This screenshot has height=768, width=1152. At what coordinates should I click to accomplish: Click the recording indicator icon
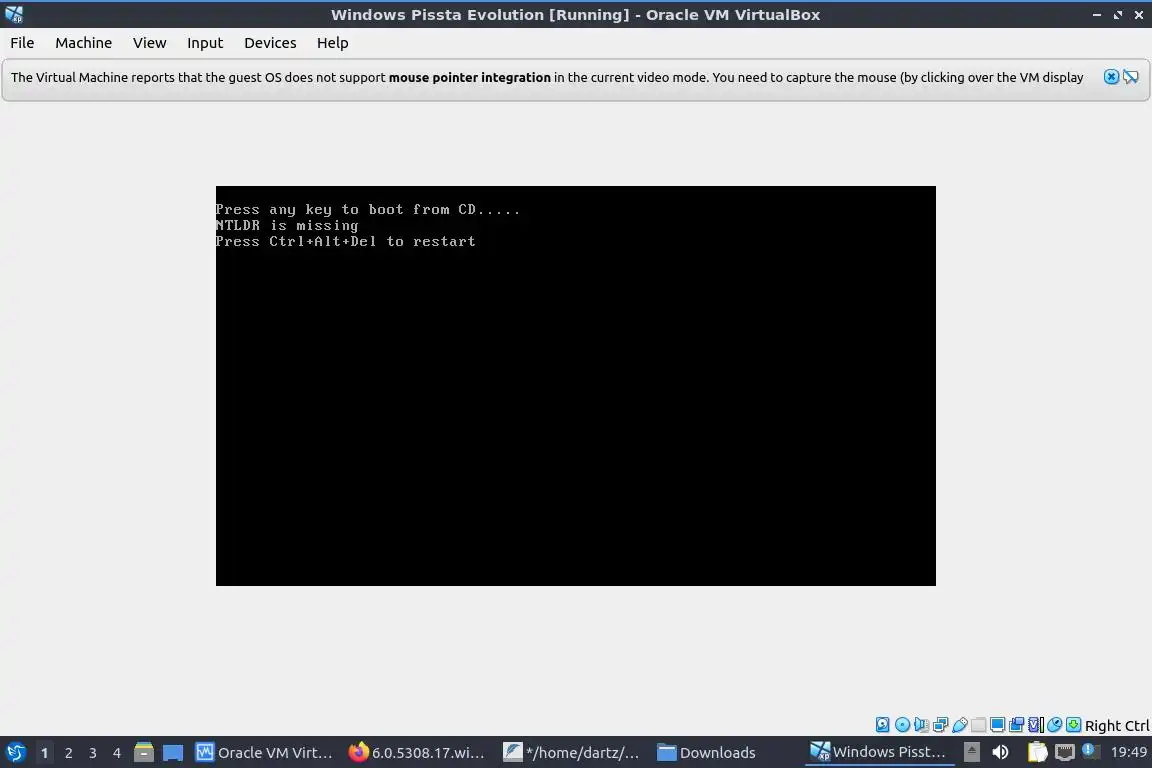click(1016, 725)
